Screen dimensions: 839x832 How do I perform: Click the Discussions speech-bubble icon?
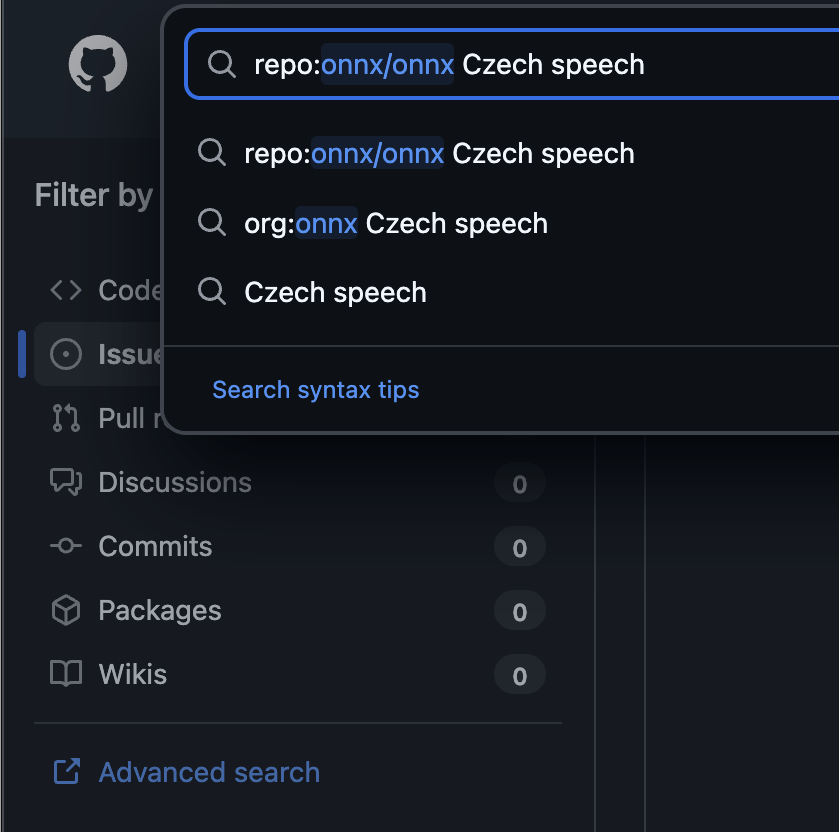[x=66, y=482]
